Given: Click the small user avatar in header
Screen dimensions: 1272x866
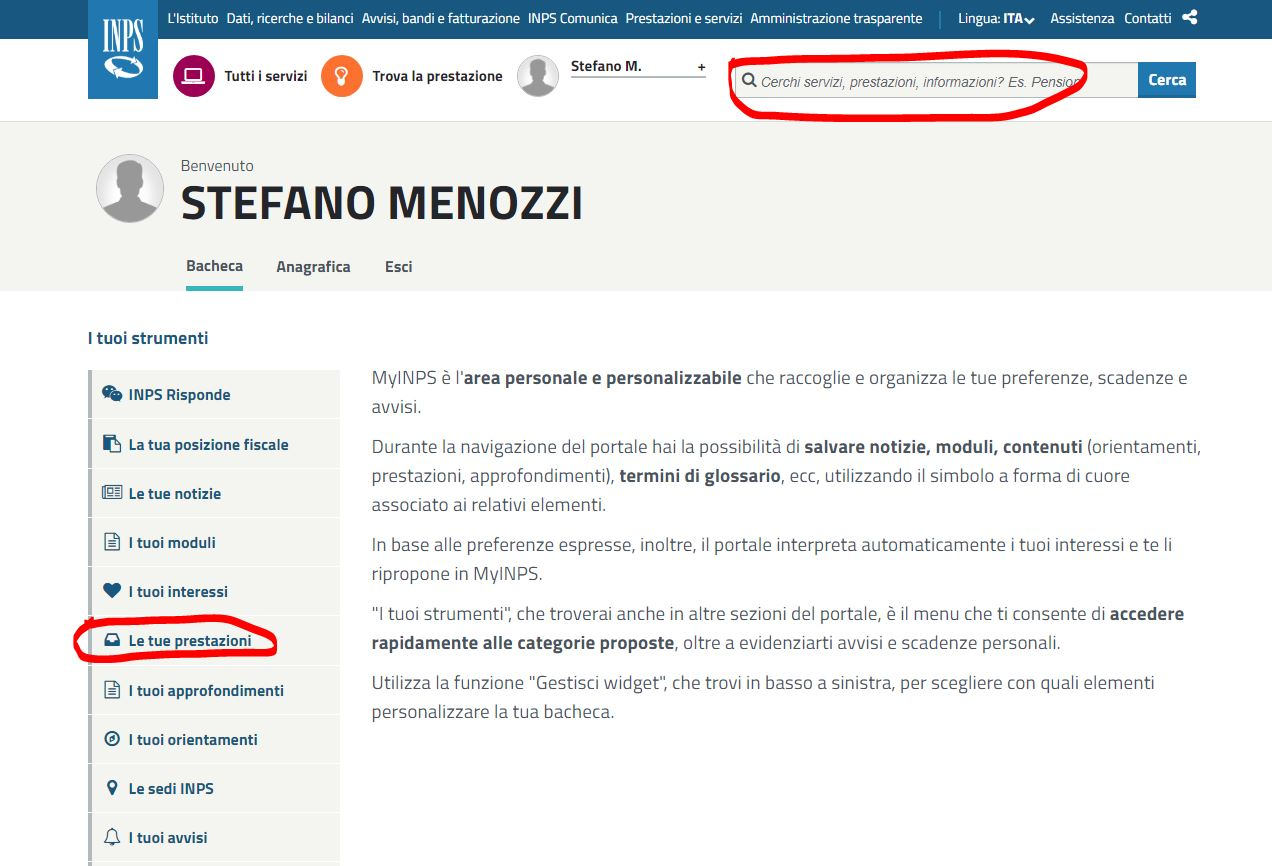Looking at the screenshot, I should [538, 76].
